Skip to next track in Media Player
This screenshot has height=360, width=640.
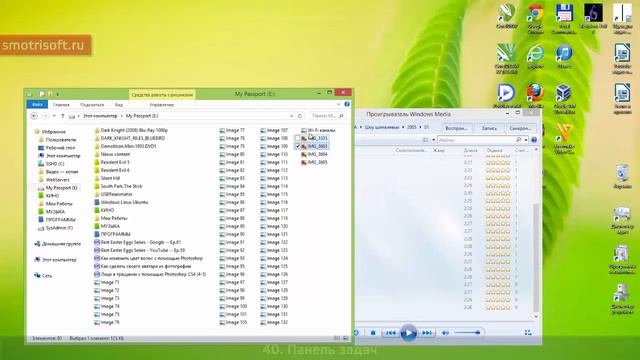(x=427, y=333)
